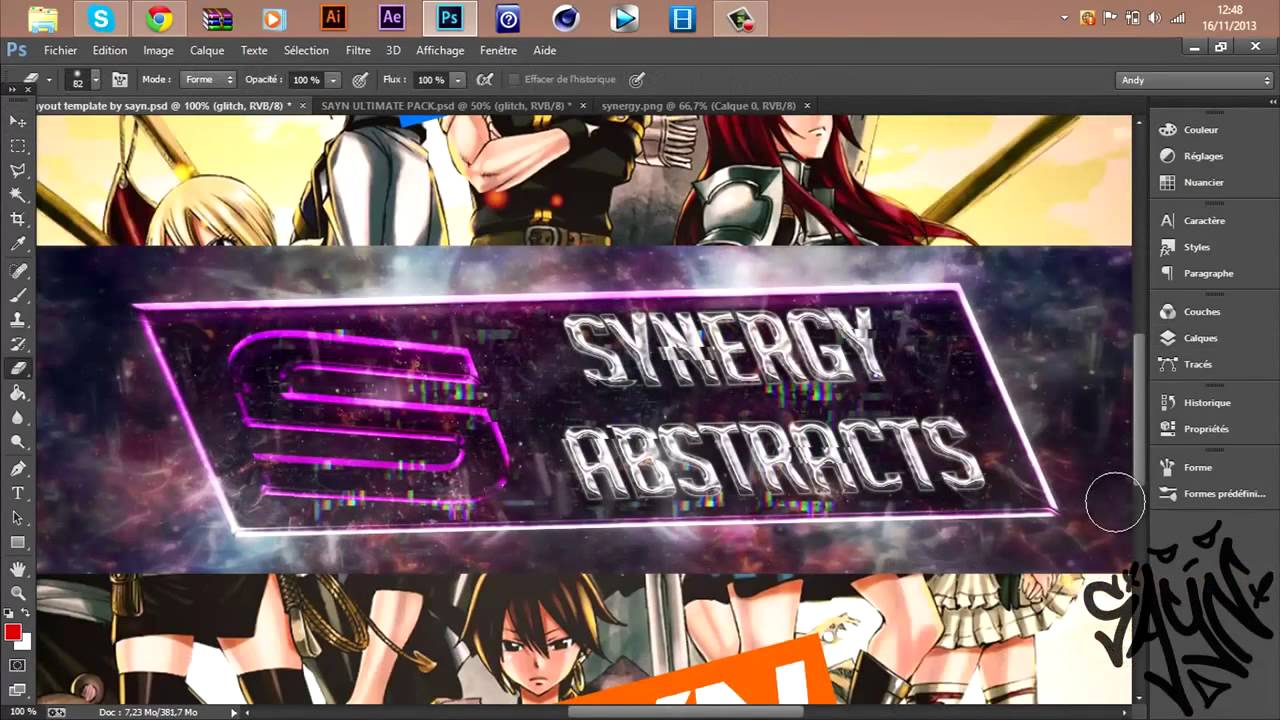Reset default foreground and background colors

click(9, 613)
